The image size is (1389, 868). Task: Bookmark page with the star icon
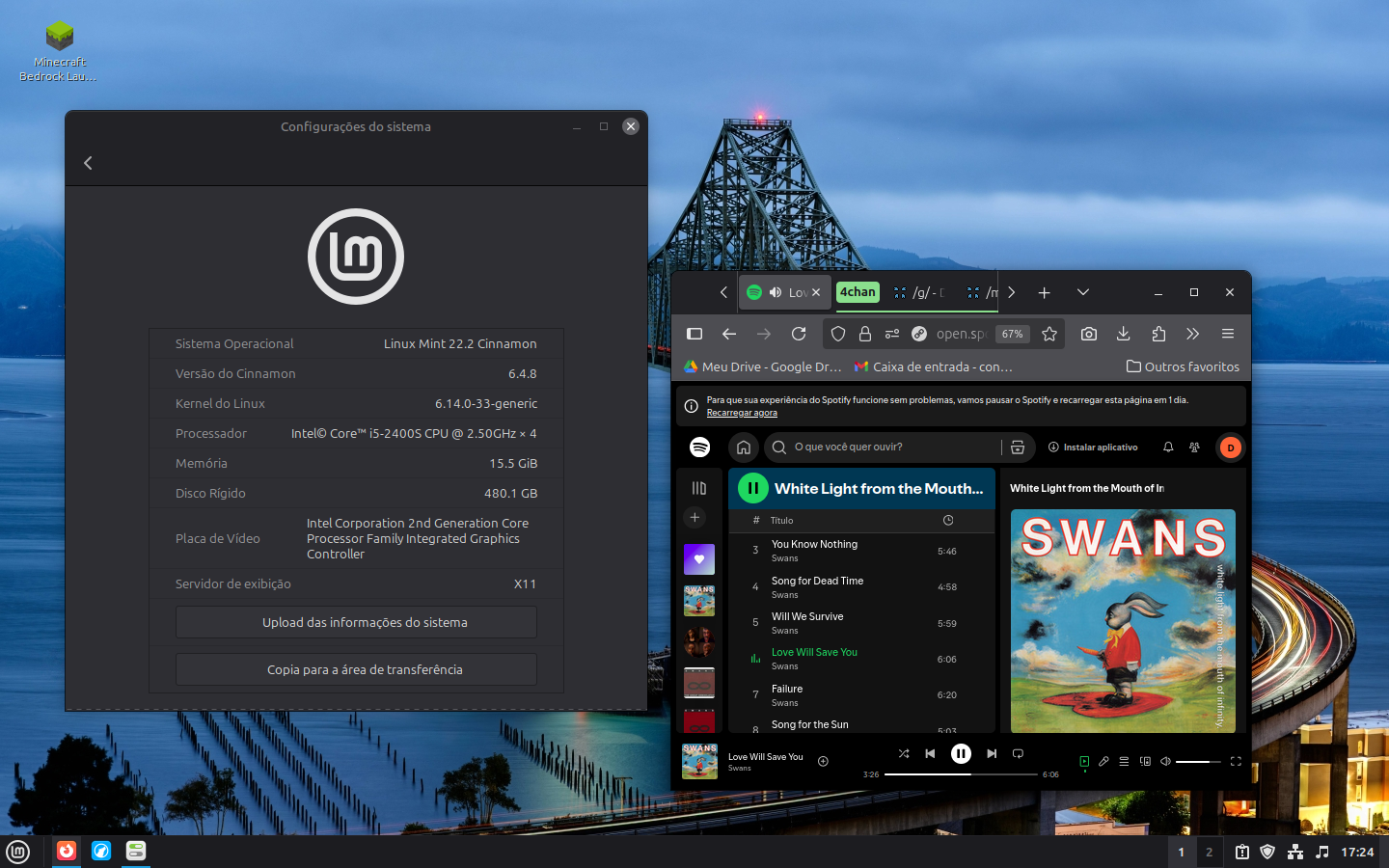(x=1049, y=334)
